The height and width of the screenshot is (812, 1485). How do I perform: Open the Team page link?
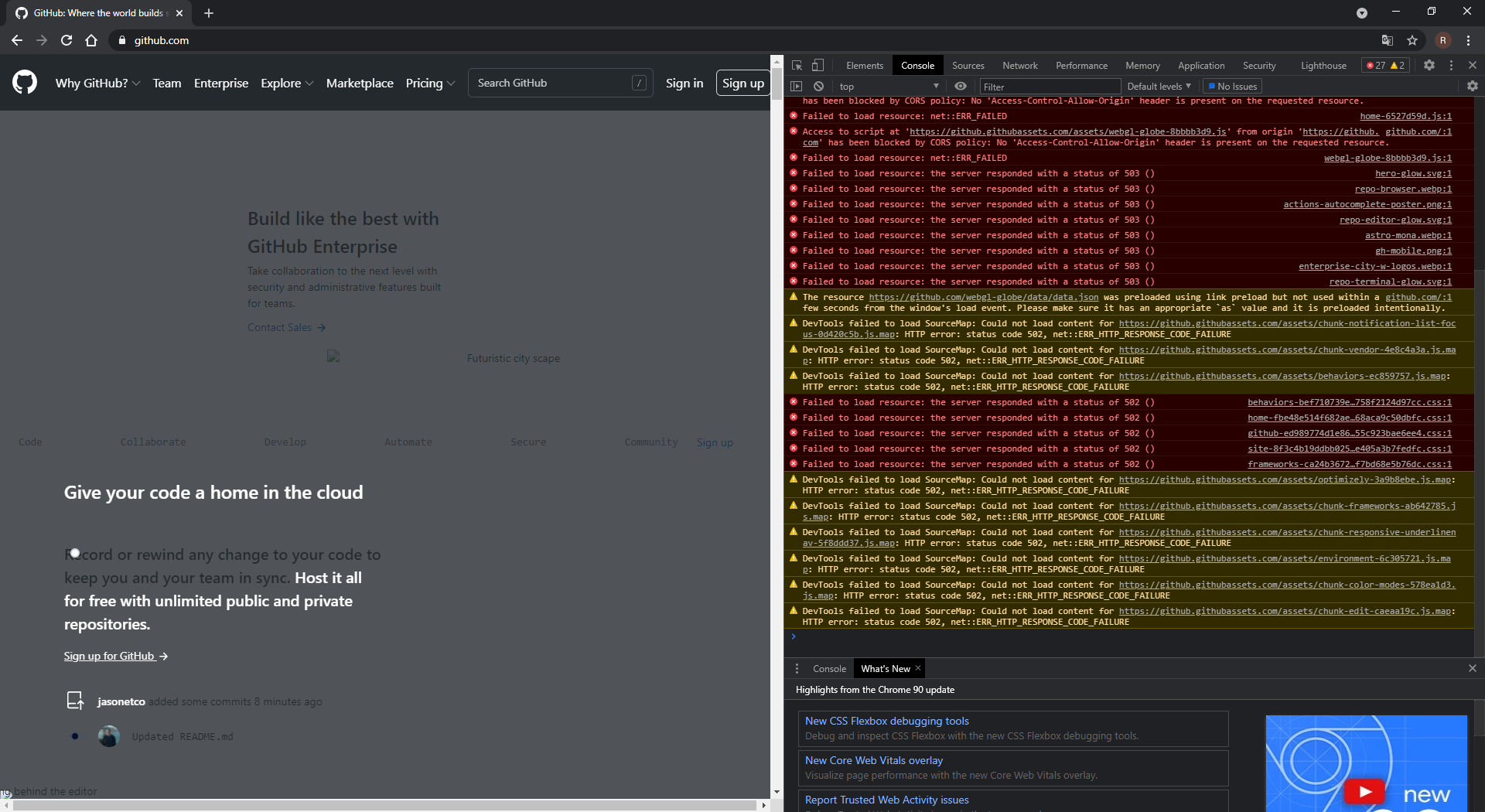(x=167, y=83)
